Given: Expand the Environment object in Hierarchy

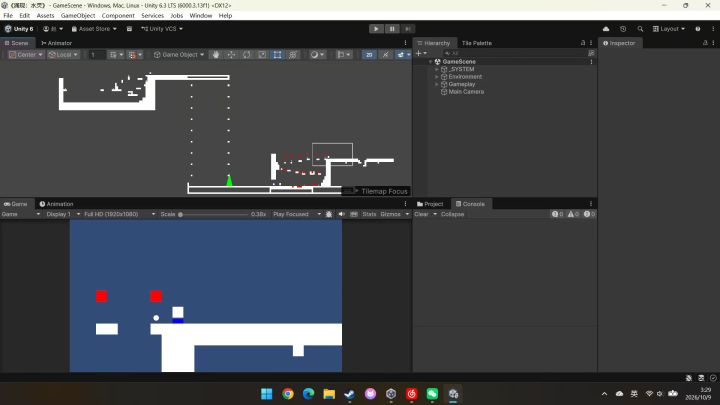Looking at the screenshot, I should (x=437, y=77).
